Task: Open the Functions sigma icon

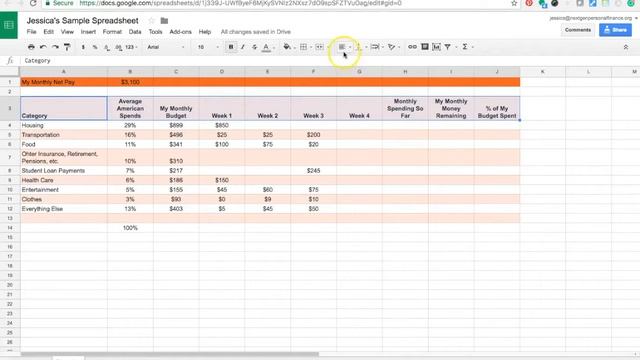Action: point(464,47)
